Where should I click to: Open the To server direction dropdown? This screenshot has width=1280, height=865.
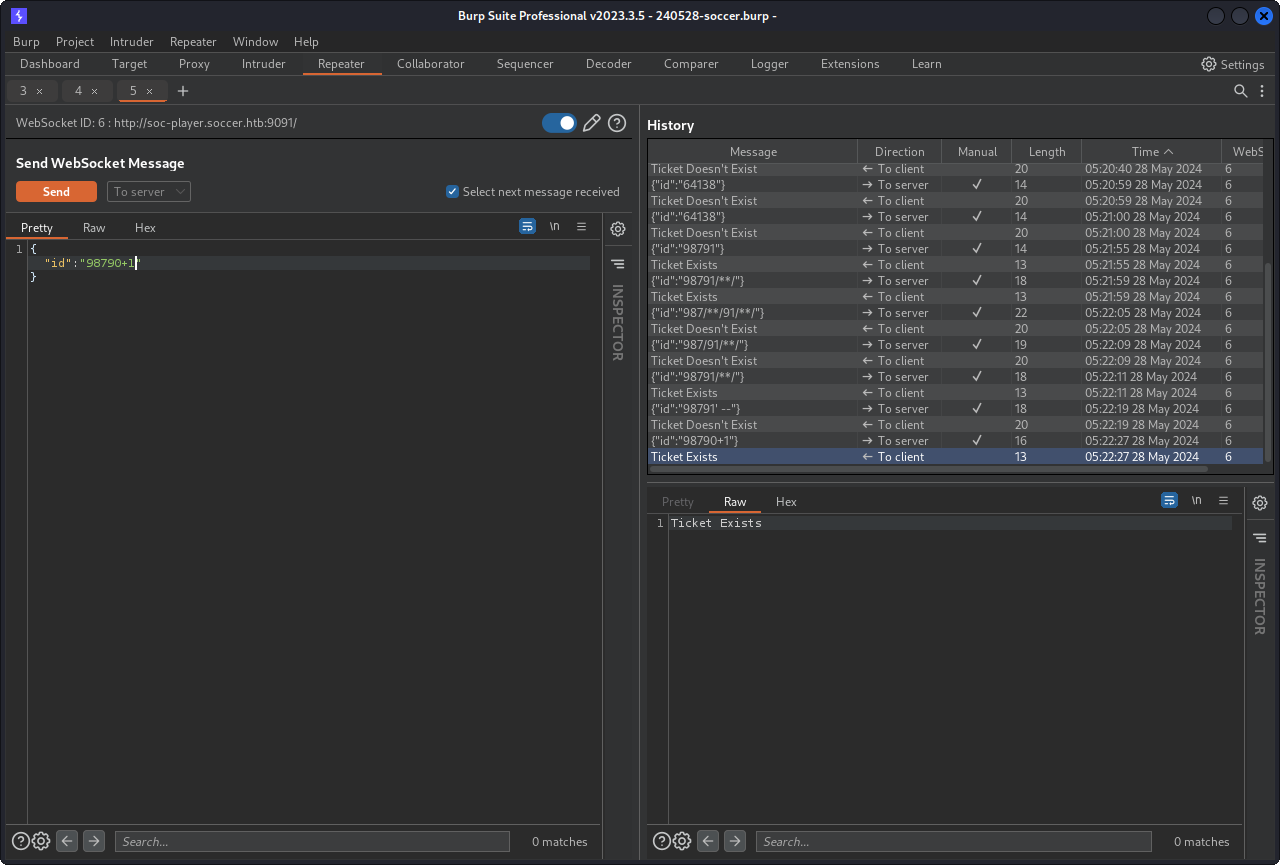(149, 192)
